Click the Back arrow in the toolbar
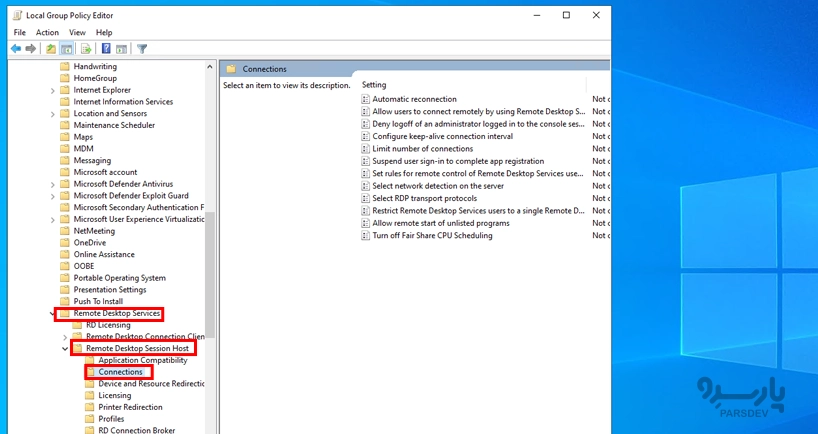Viewport: 818px width, 434px height. [16, 48]
